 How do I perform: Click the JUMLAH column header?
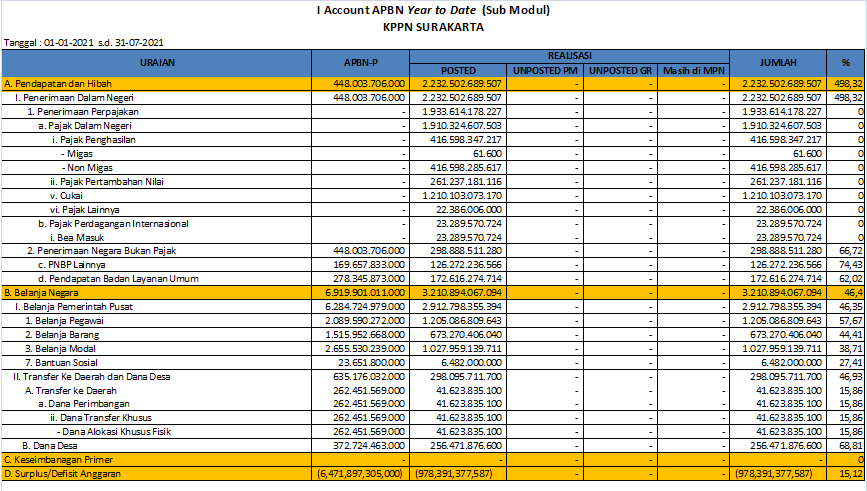tap(778, 63)
